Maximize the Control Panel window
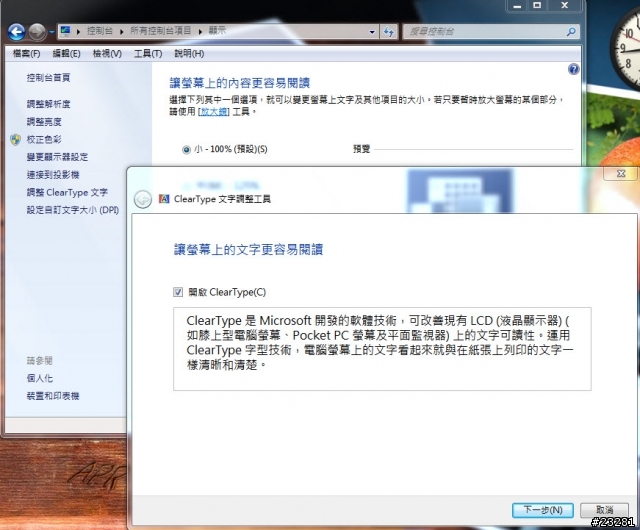Image resolution: width=640 pixels, height=530 pixels. (537, 6)
